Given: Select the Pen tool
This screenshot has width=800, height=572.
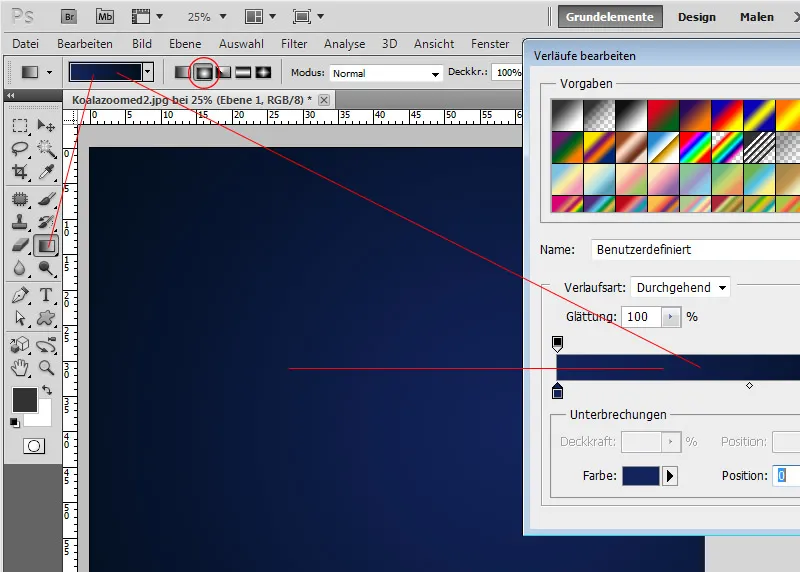Looking at the screenshot, I should point(20,295).
